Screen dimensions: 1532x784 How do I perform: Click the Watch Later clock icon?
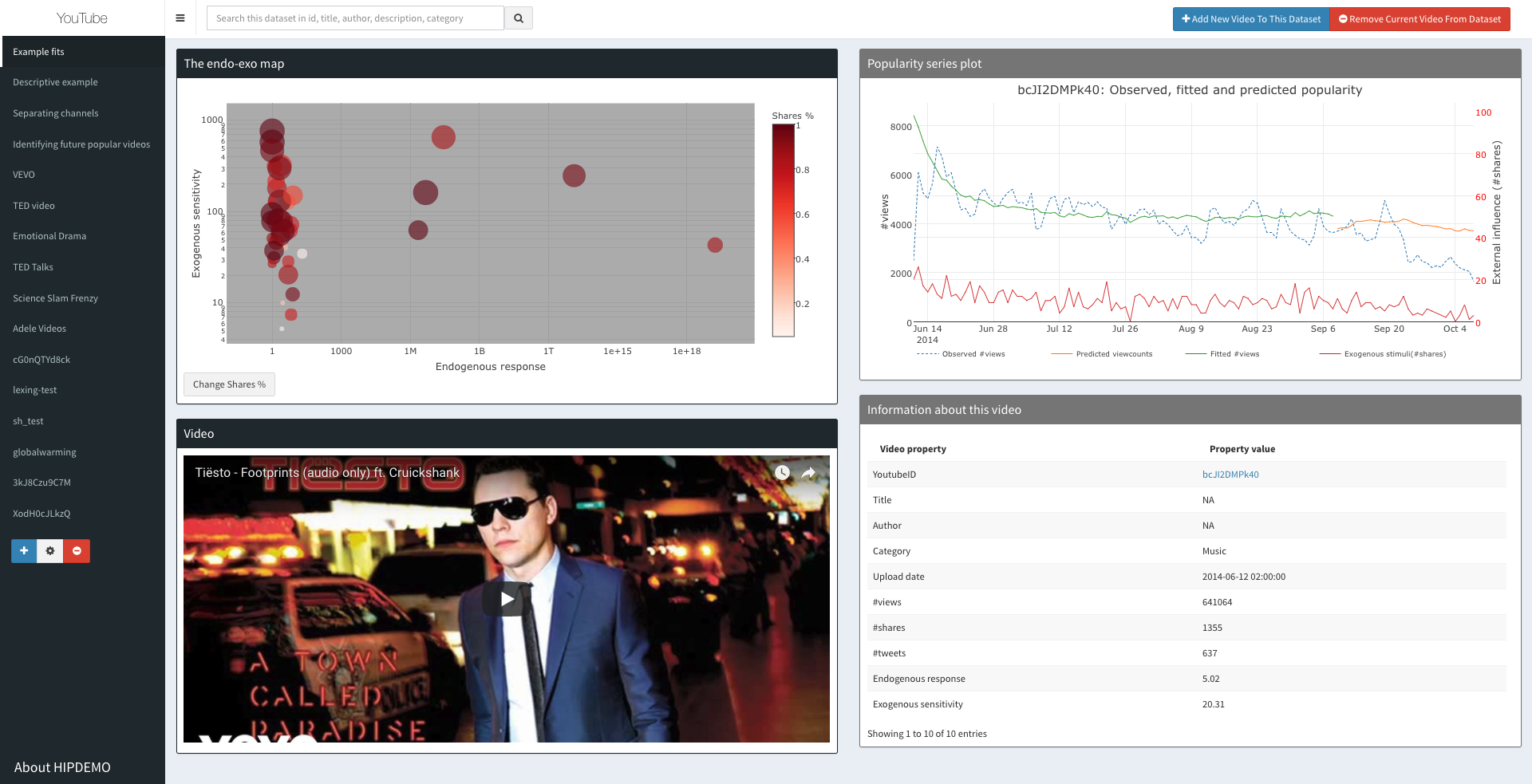tap(782, 473)
